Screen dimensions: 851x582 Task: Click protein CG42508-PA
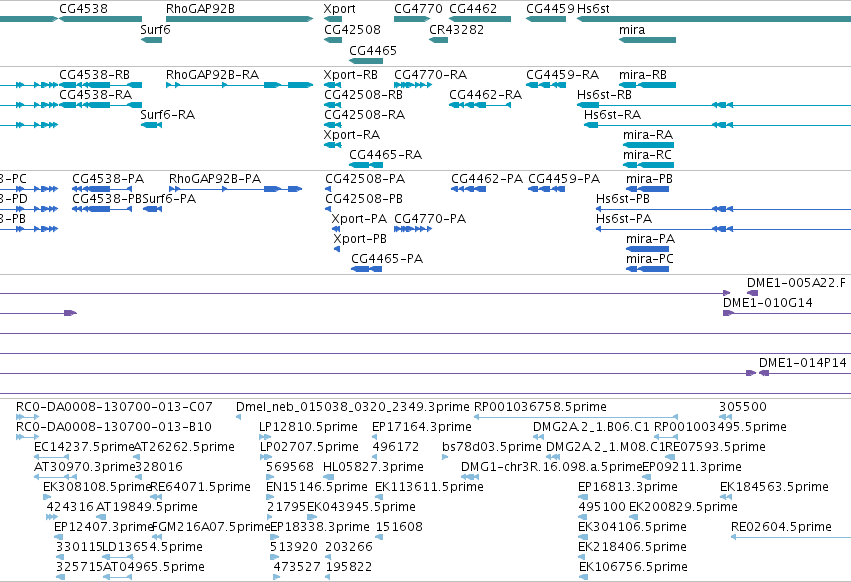(x=365, y=179)
